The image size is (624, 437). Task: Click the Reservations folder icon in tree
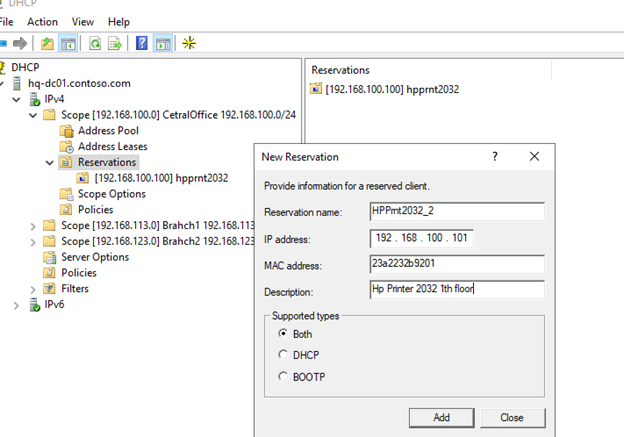[66, 162]
